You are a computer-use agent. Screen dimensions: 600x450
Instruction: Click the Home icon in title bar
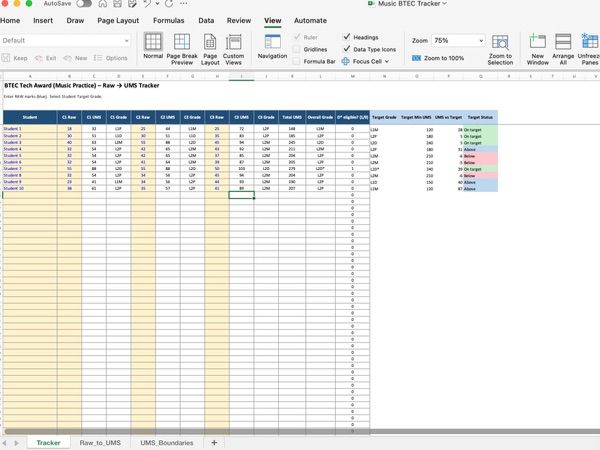point(103,4)
